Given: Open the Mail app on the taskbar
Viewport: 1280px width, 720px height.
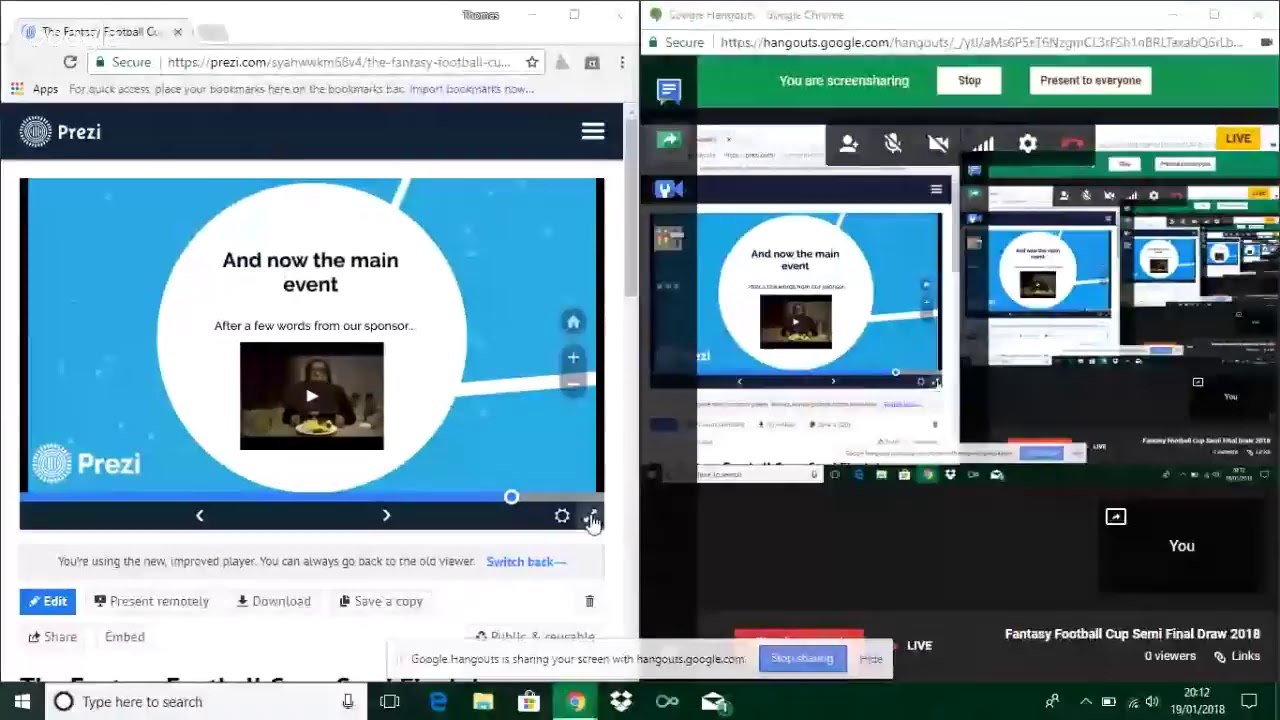Looking at the screenshot, I should tap(713, 702).
